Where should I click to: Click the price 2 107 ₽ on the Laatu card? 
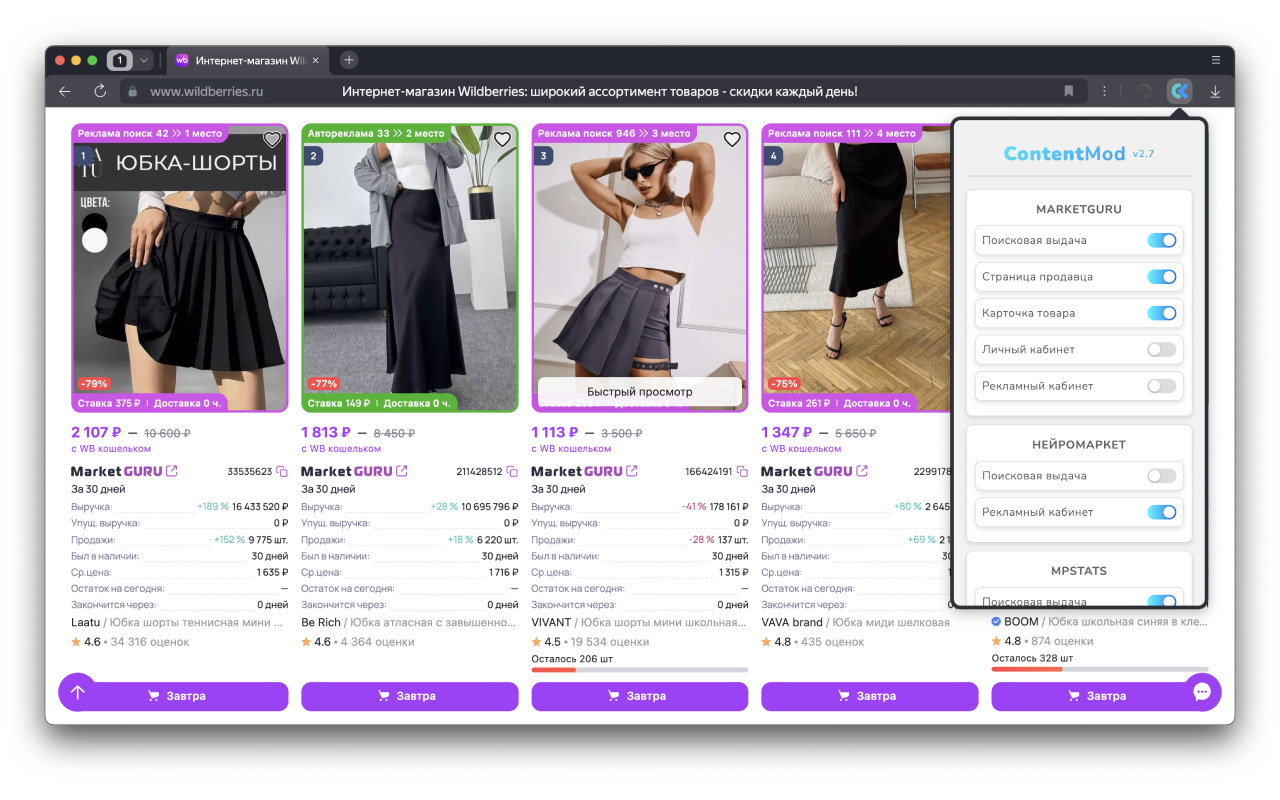pos(96,432)
